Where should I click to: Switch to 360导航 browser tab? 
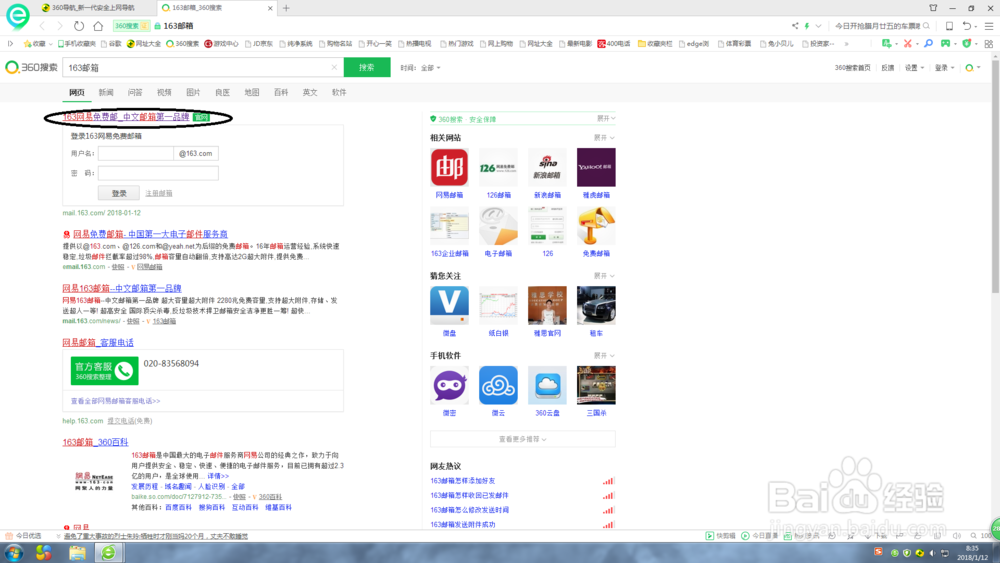pos(93,8)
